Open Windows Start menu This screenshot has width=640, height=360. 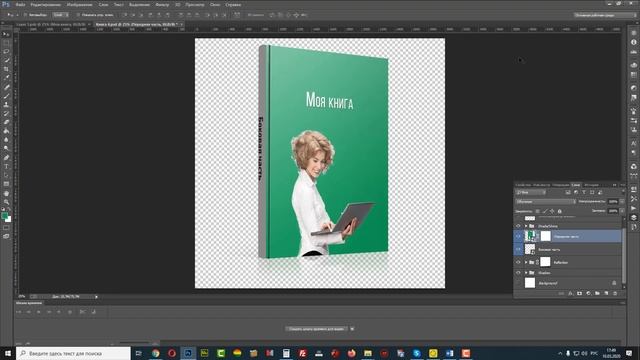(x=8, y=353)
